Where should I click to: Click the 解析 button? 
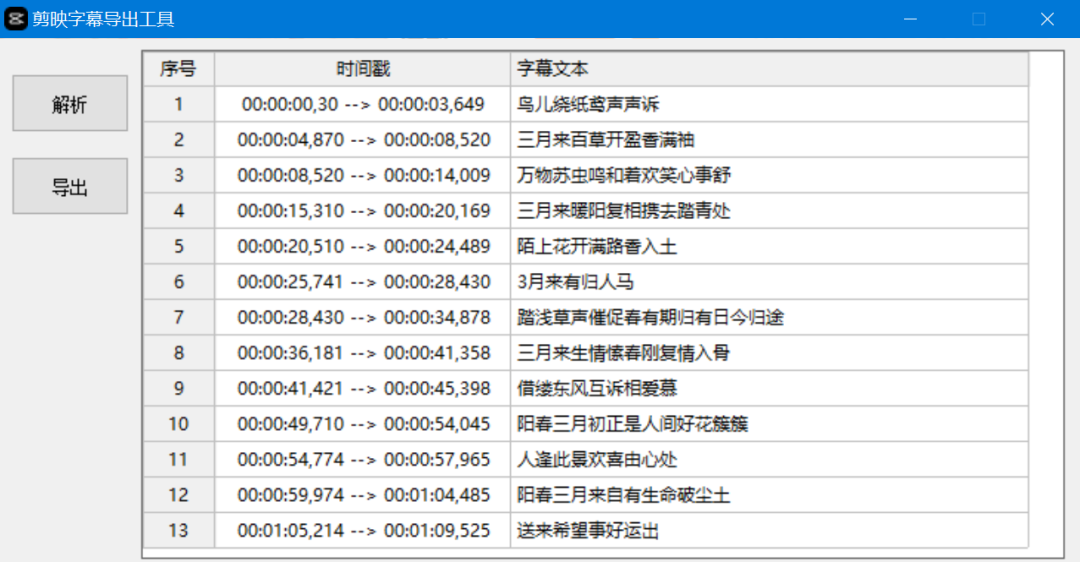click(x=70, y=103)
